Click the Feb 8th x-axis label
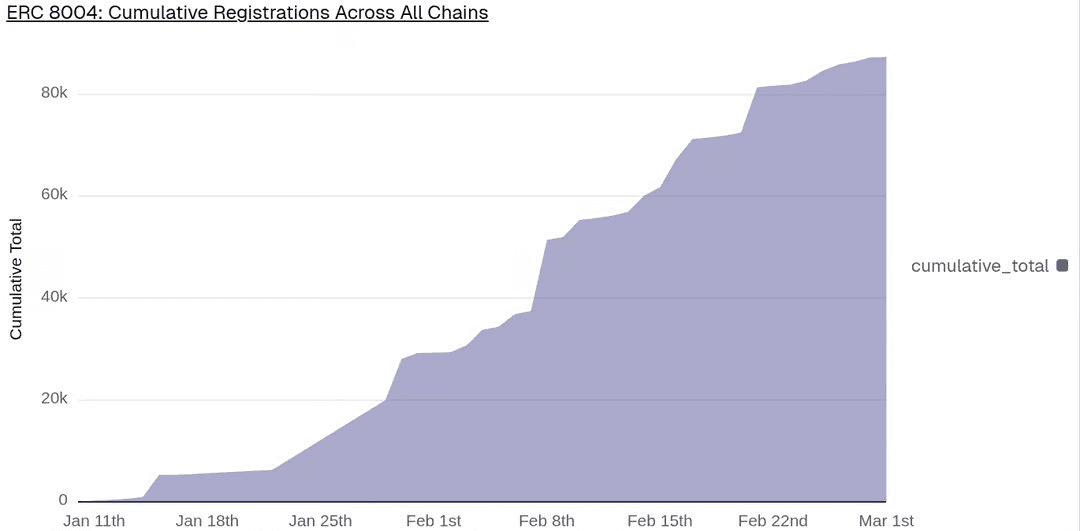Screen dimensions: 1080x531 [x=547, y=521]
